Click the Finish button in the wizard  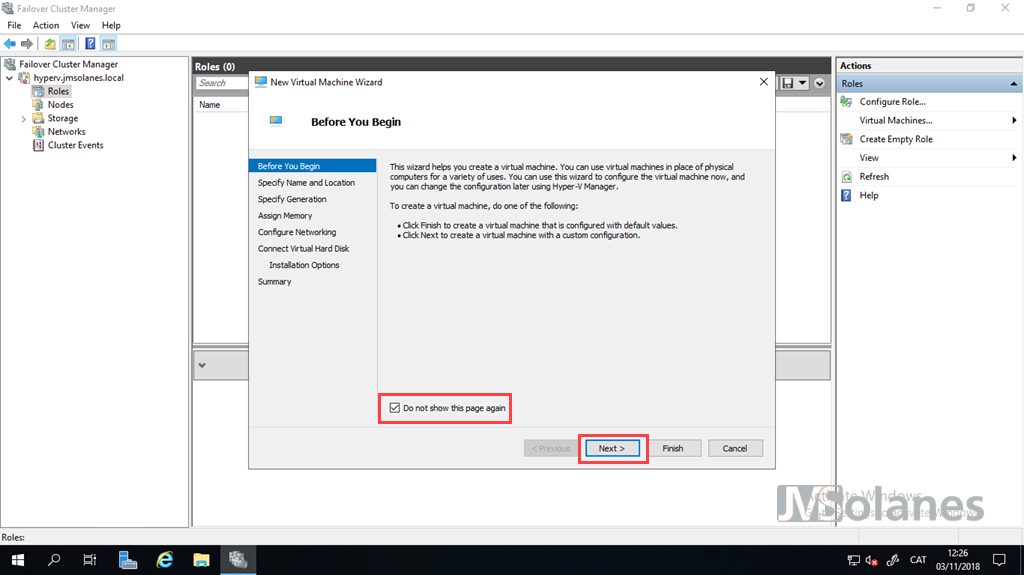[673, 448]
